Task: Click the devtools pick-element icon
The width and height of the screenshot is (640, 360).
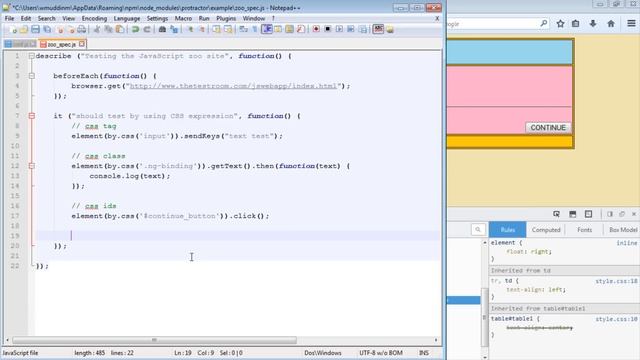Action: click(x=556, y=214)
